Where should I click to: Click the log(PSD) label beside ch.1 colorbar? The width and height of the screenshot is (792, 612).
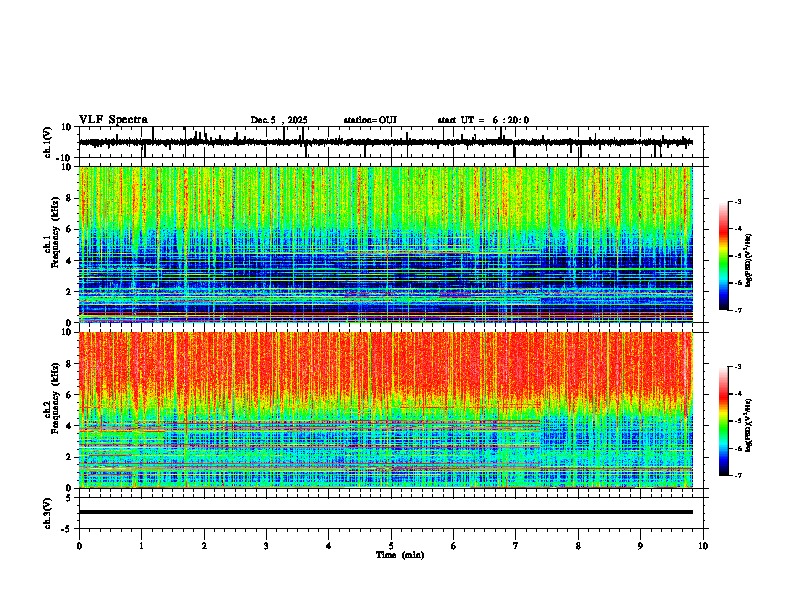click(748, 261)
